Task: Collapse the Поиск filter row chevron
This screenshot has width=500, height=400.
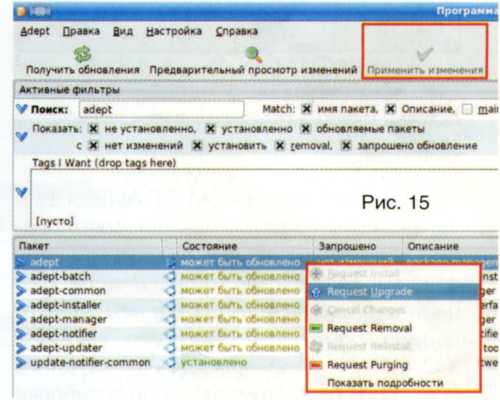Action: [x=22, y=109]
